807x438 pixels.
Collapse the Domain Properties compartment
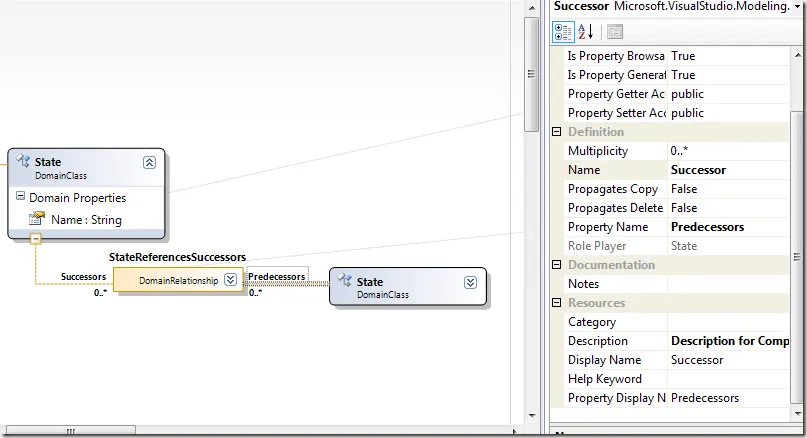(21, 196)
